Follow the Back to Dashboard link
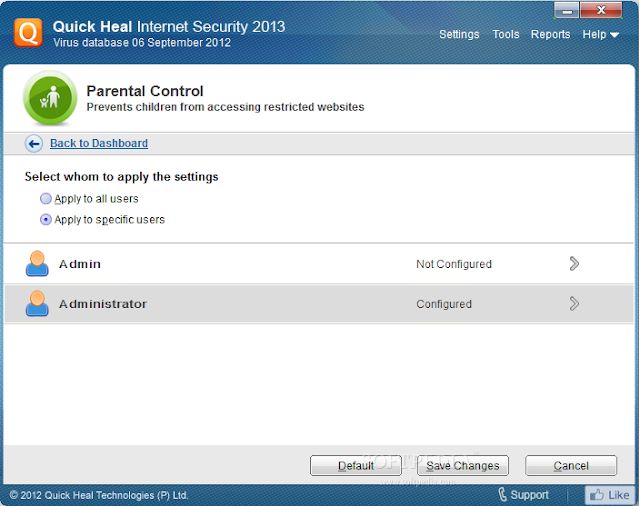This screenshot has width=640, height=506. click(x=99, y=143)
